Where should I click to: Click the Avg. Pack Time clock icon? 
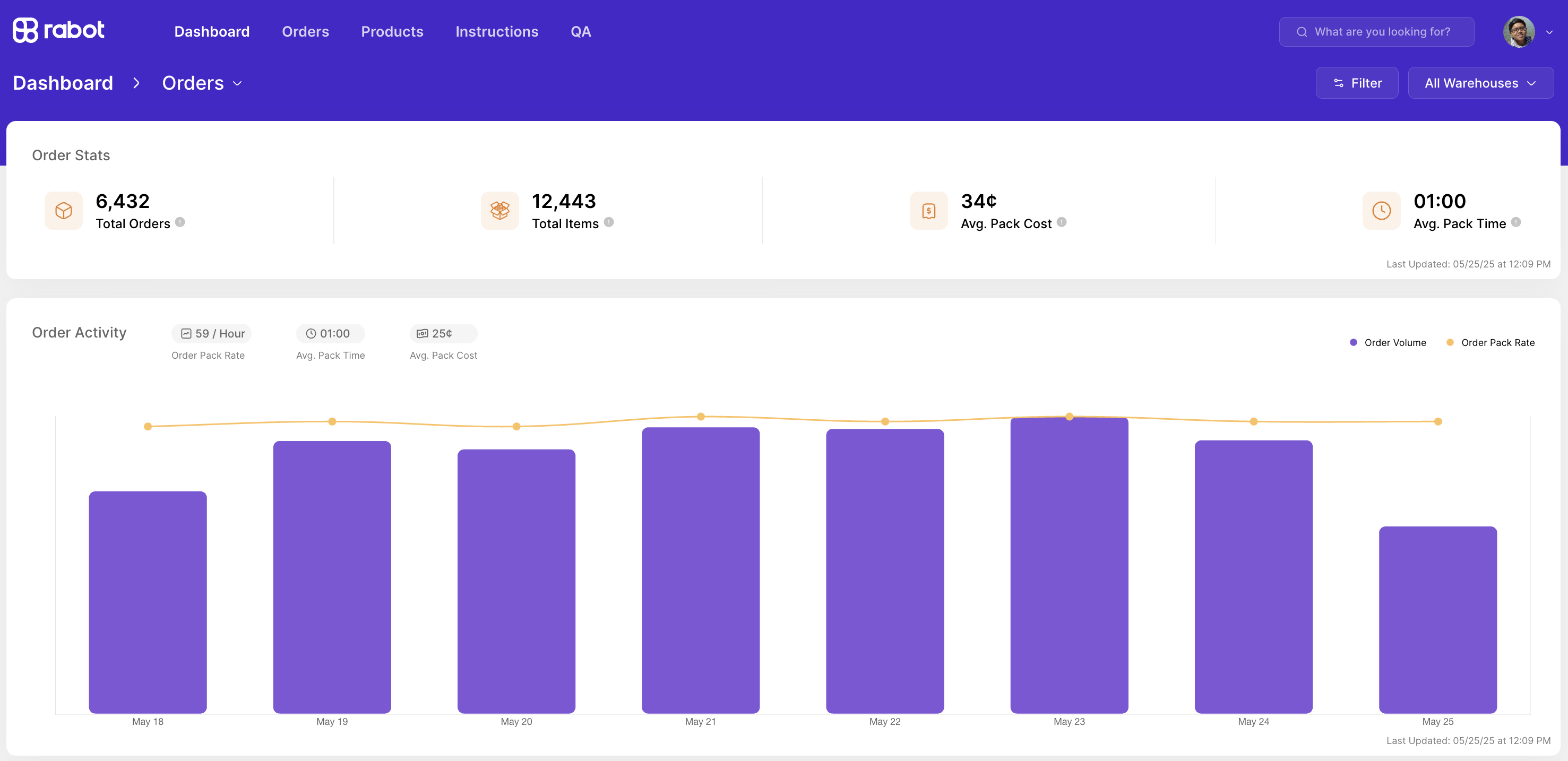tap(1381, 211)
